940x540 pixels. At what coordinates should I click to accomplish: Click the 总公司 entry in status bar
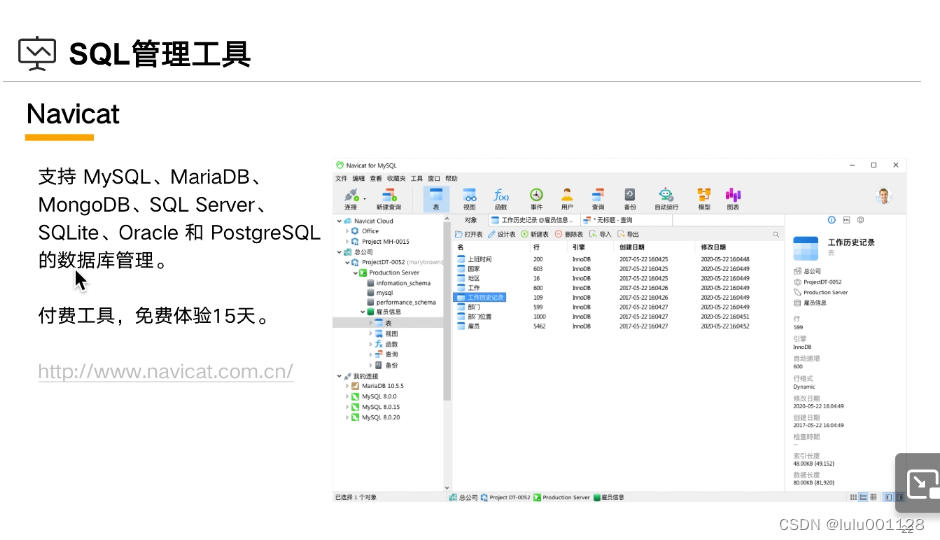pyautogui.click(x=464, y=497)
